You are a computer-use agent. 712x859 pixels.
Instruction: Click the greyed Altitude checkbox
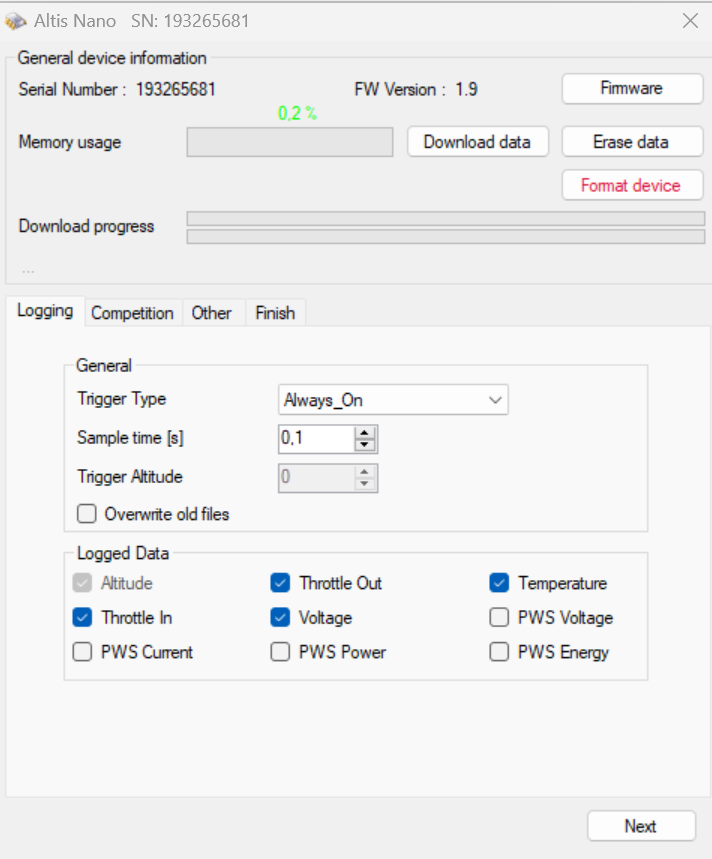pyautogui.click(x=82, y=583)
